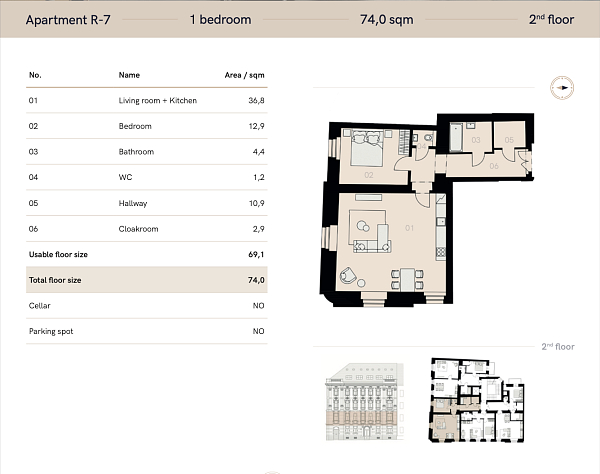Click the Area / sqm column header
The height and width of the screenshot is (474, 600).
pyautogui.click(x=244, y=75)
